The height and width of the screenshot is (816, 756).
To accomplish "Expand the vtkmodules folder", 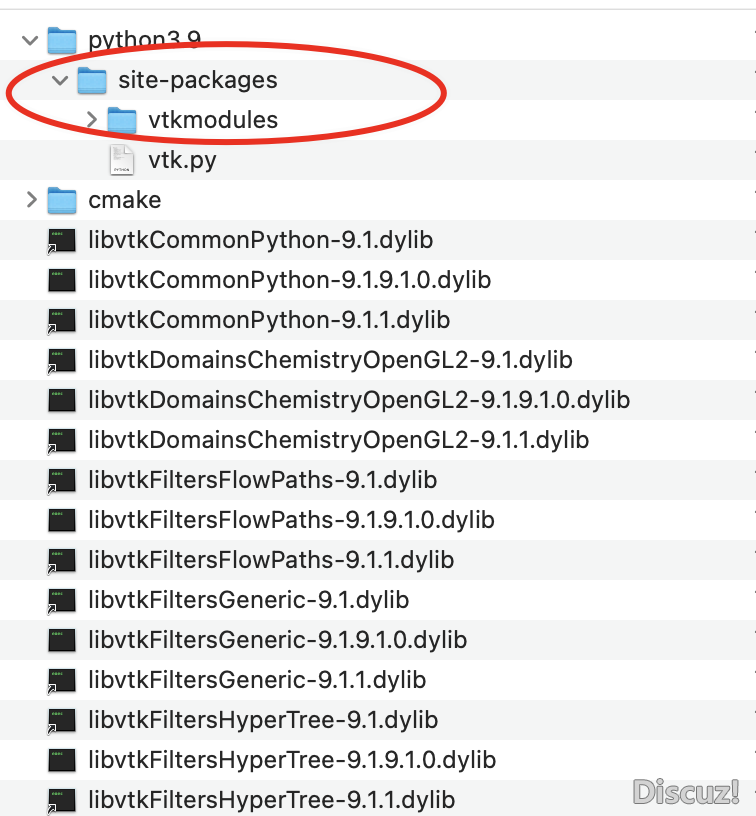I will pos(92,120).
